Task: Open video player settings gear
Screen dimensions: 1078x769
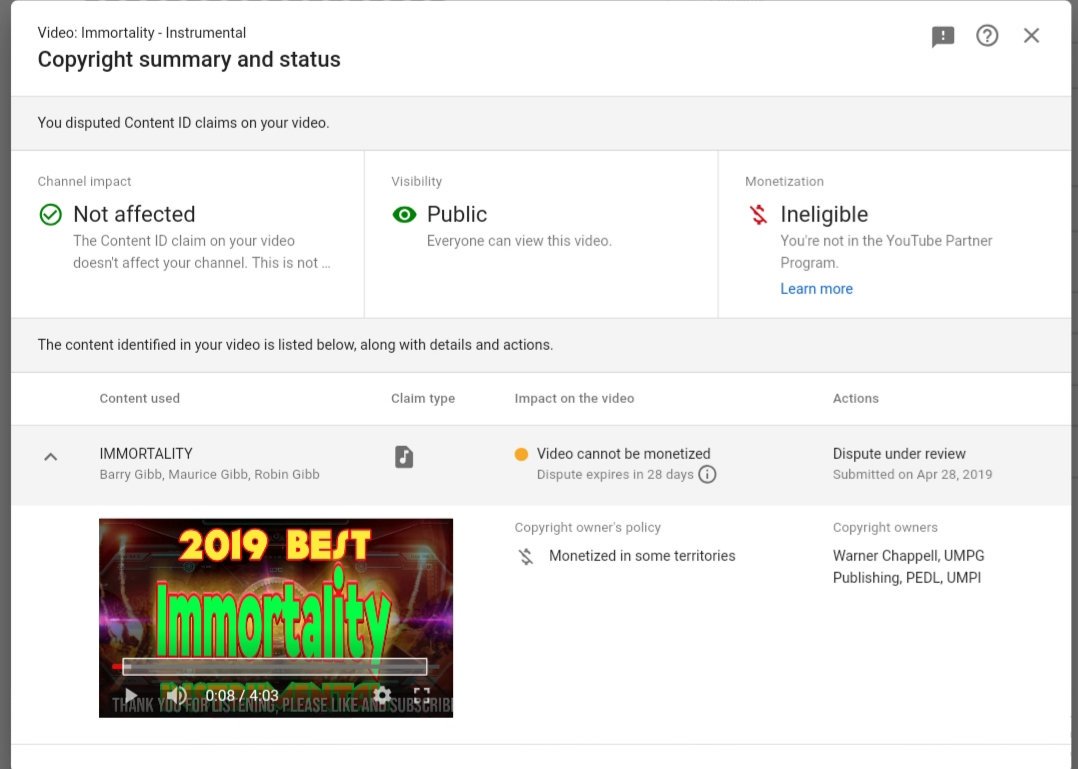Action: (x=382, y=695)
